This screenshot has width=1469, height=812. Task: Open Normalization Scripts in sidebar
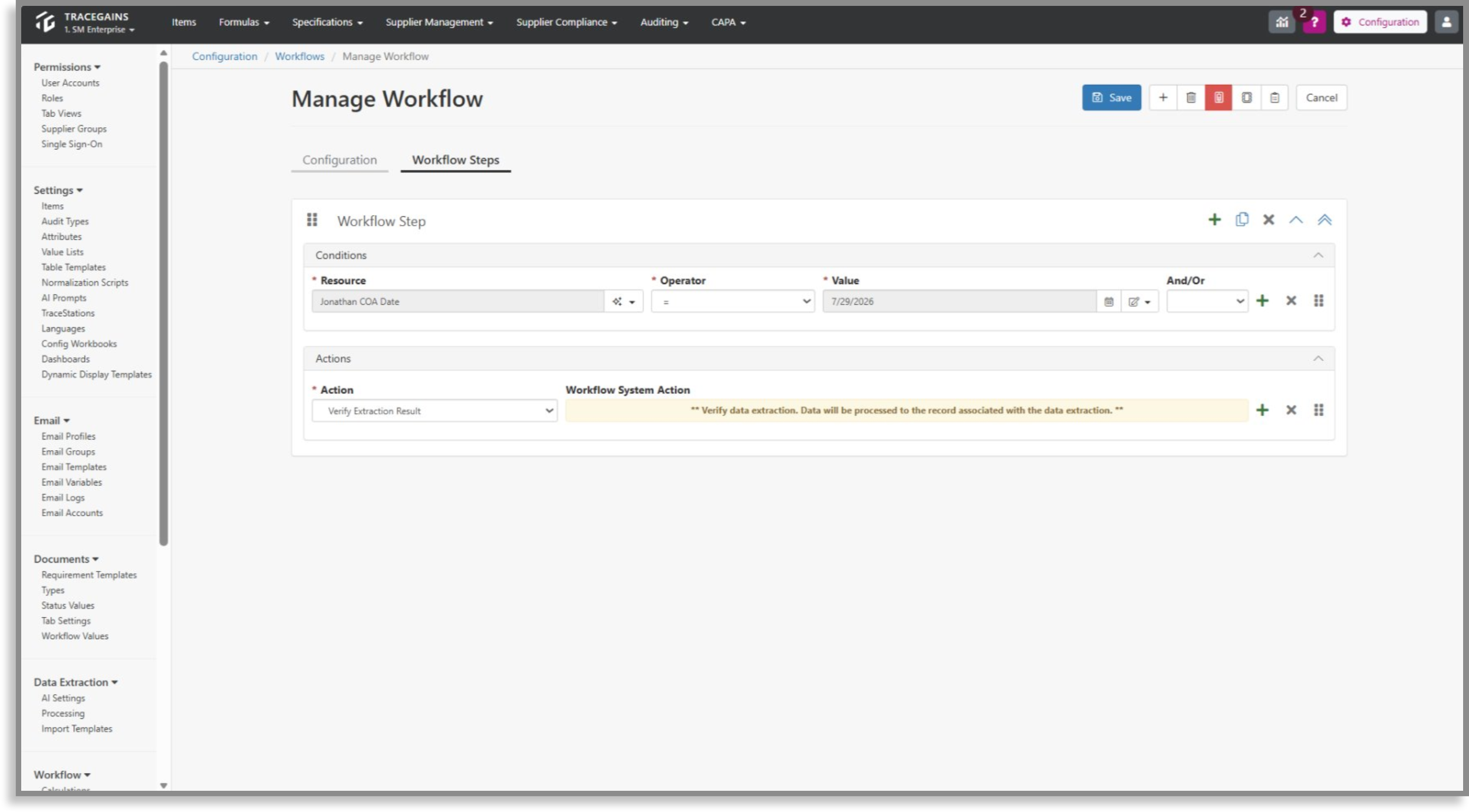tap(84, 282)
